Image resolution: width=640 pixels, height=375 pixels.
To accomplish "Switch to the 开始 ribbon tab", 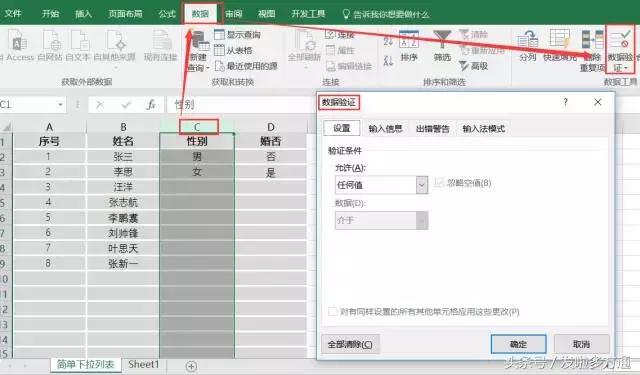I will click(x=50, y=13).
